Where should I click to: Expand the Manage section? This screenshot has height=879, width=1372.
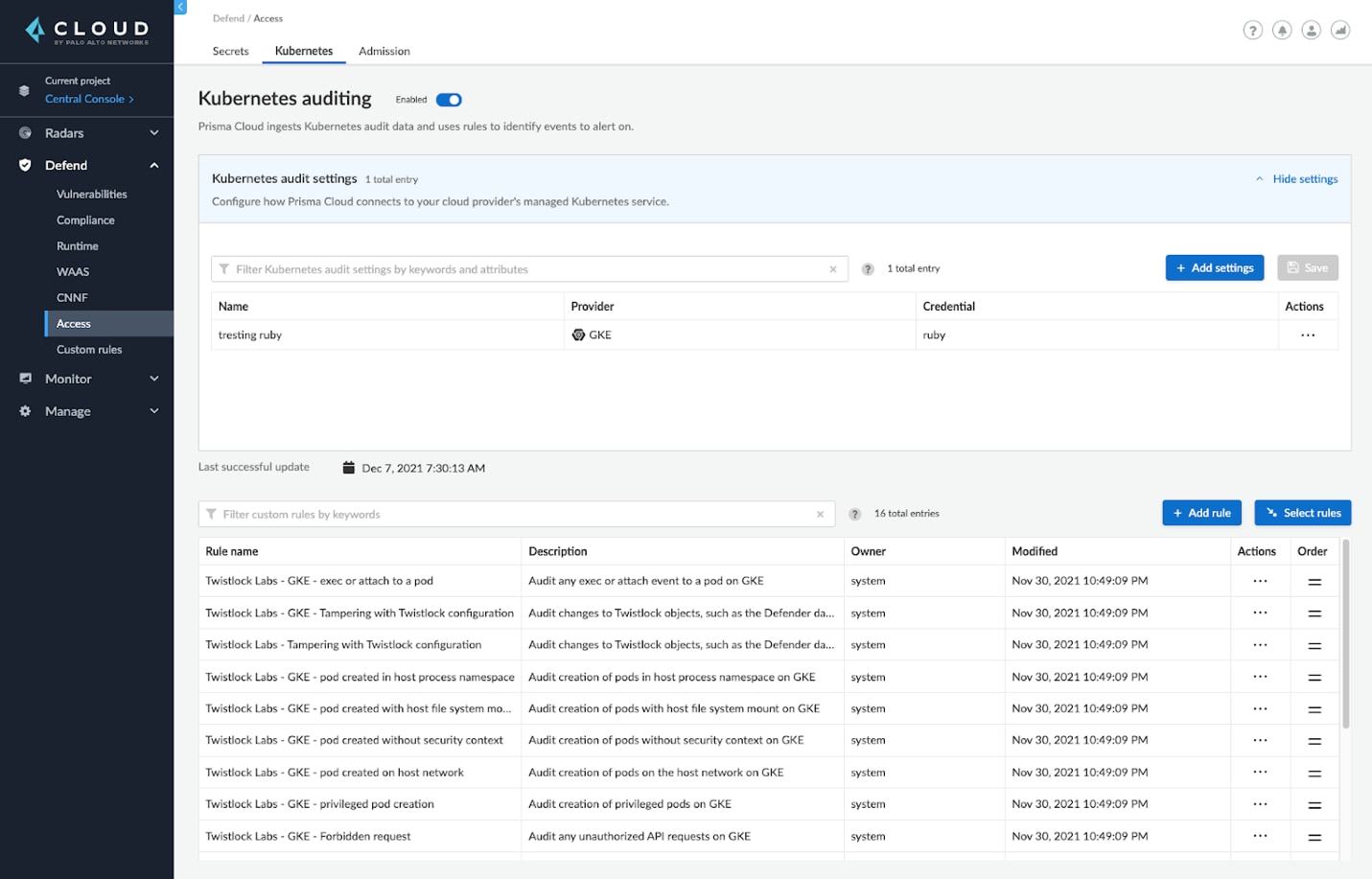pos(86,411)
